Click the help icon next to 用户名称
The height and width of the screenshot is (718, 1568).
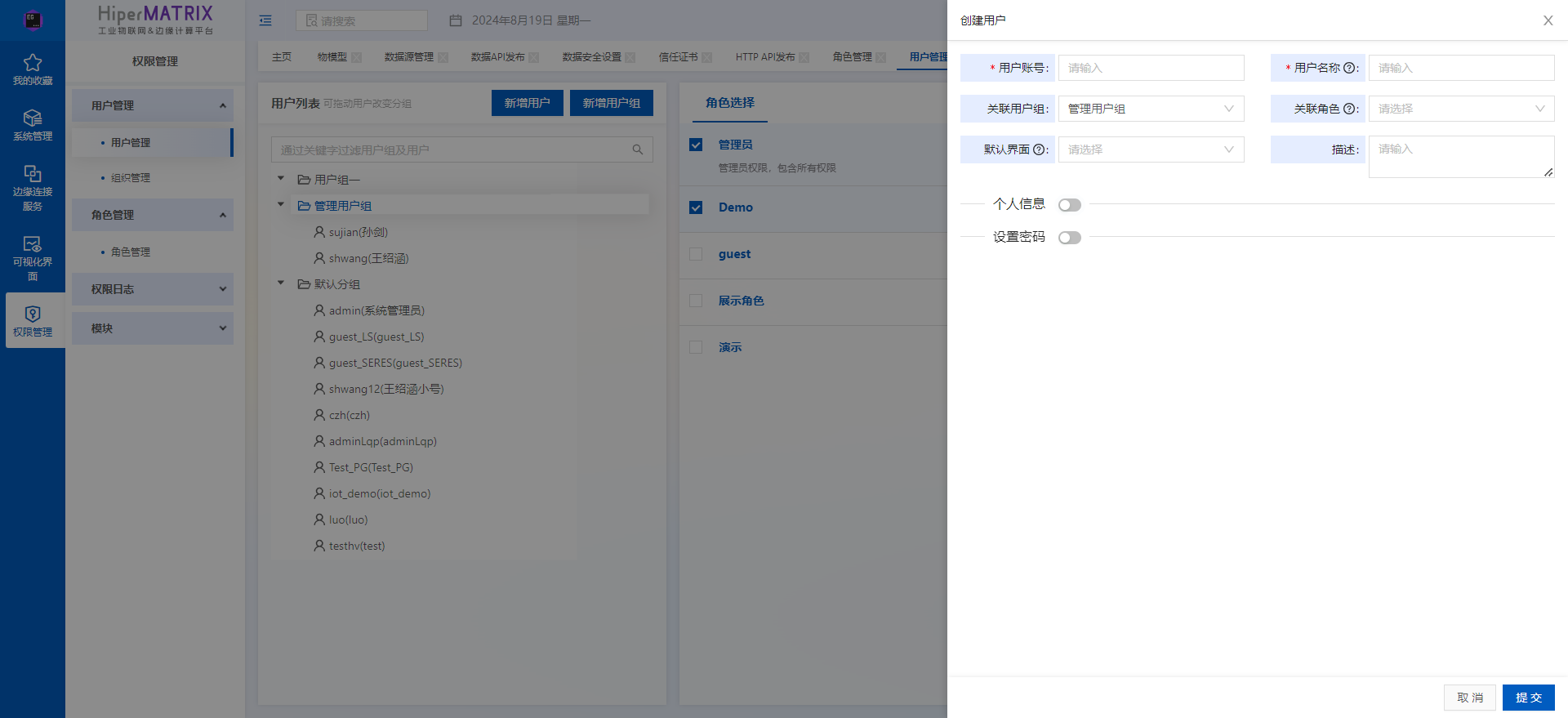click(1349, 68)
